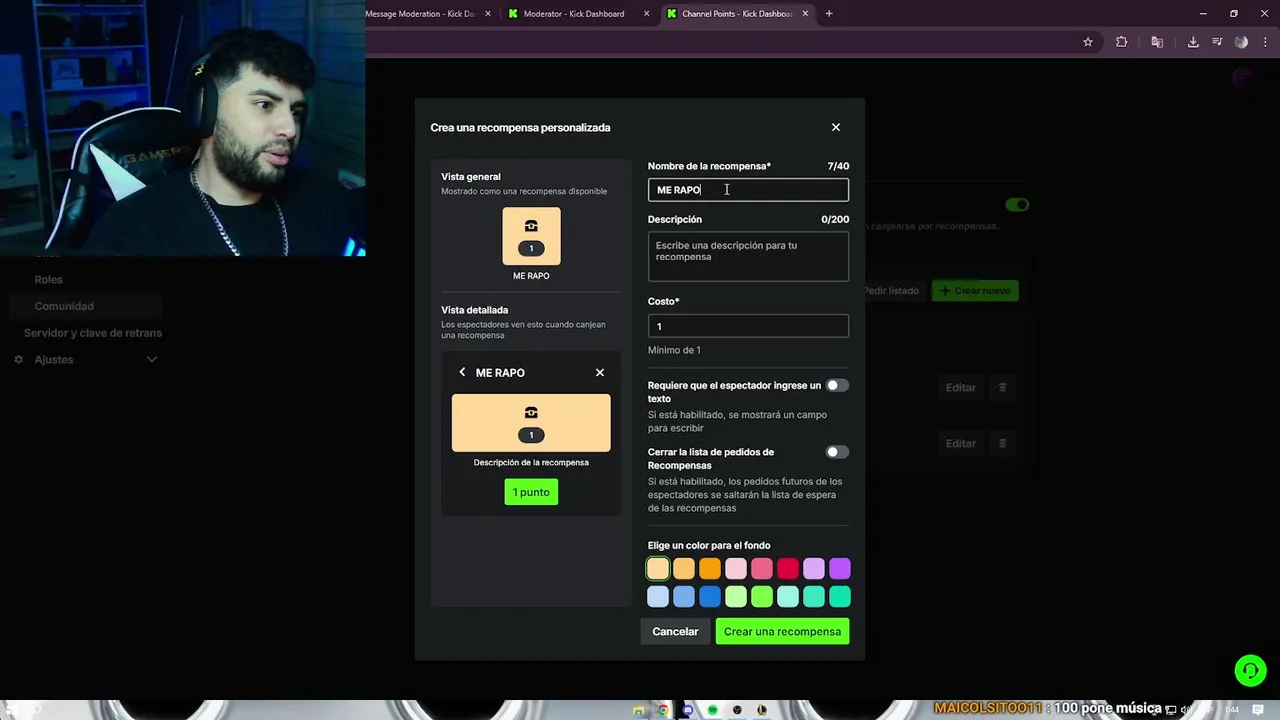Click Crear una recompensa button
The image size is (1280, 720).
[x=782, y=632]
